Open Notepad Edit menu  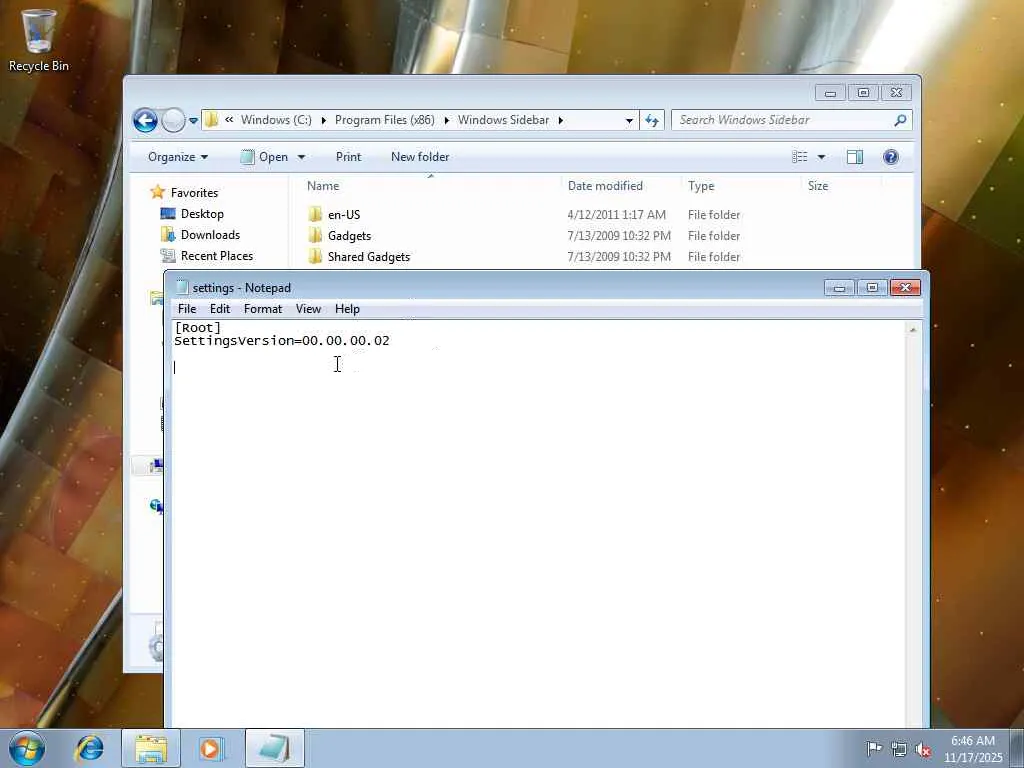(219, 309)
